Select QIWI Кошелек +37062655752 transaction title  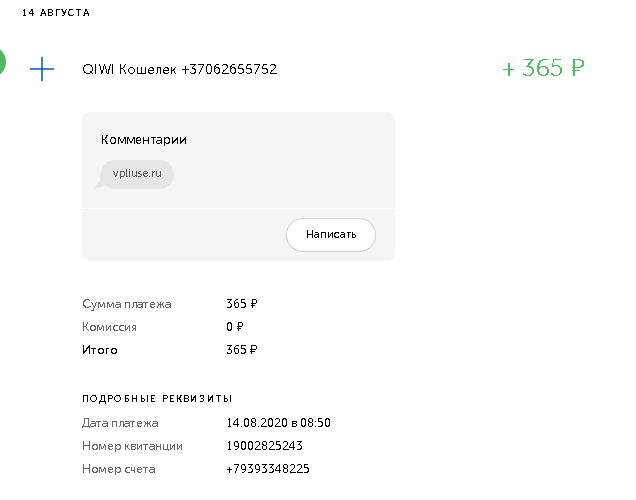coord(180,69)
